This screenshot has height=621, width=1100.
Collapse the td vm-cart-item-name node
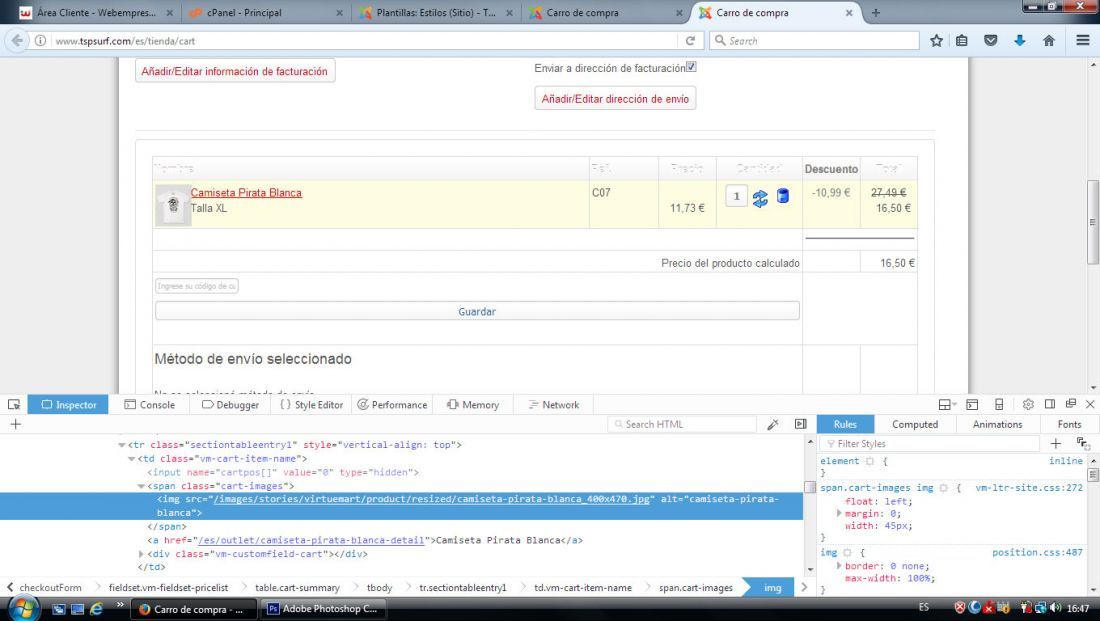click(131, 459)
